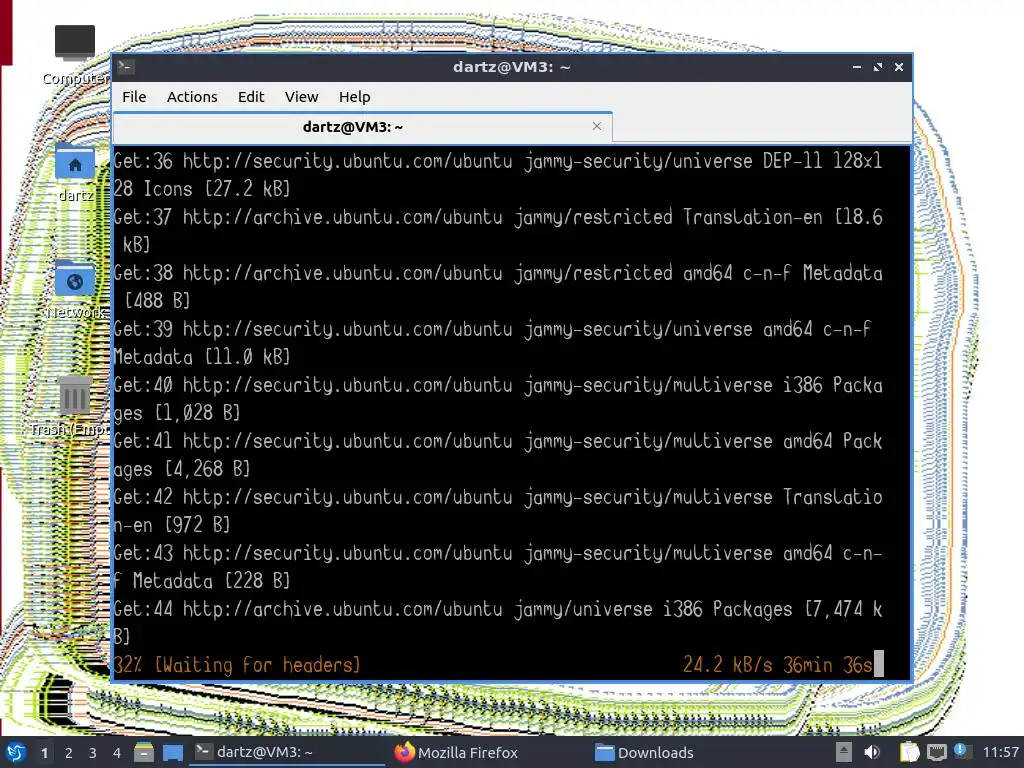Open the Network desktop icon
Viewport: 1024px width, 768px height.
click(x=74, y=289)
